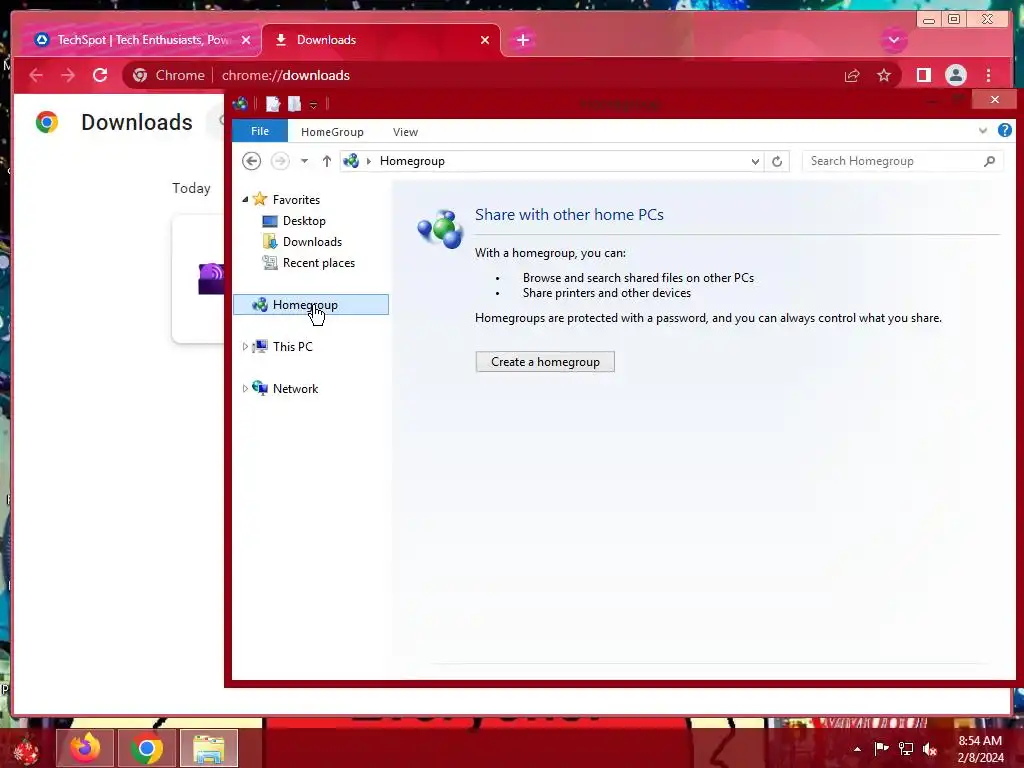Viewport: 1024px width, 768px height.
Task: Open File Explorer from the taskbar
Action: tap(208, 748)
